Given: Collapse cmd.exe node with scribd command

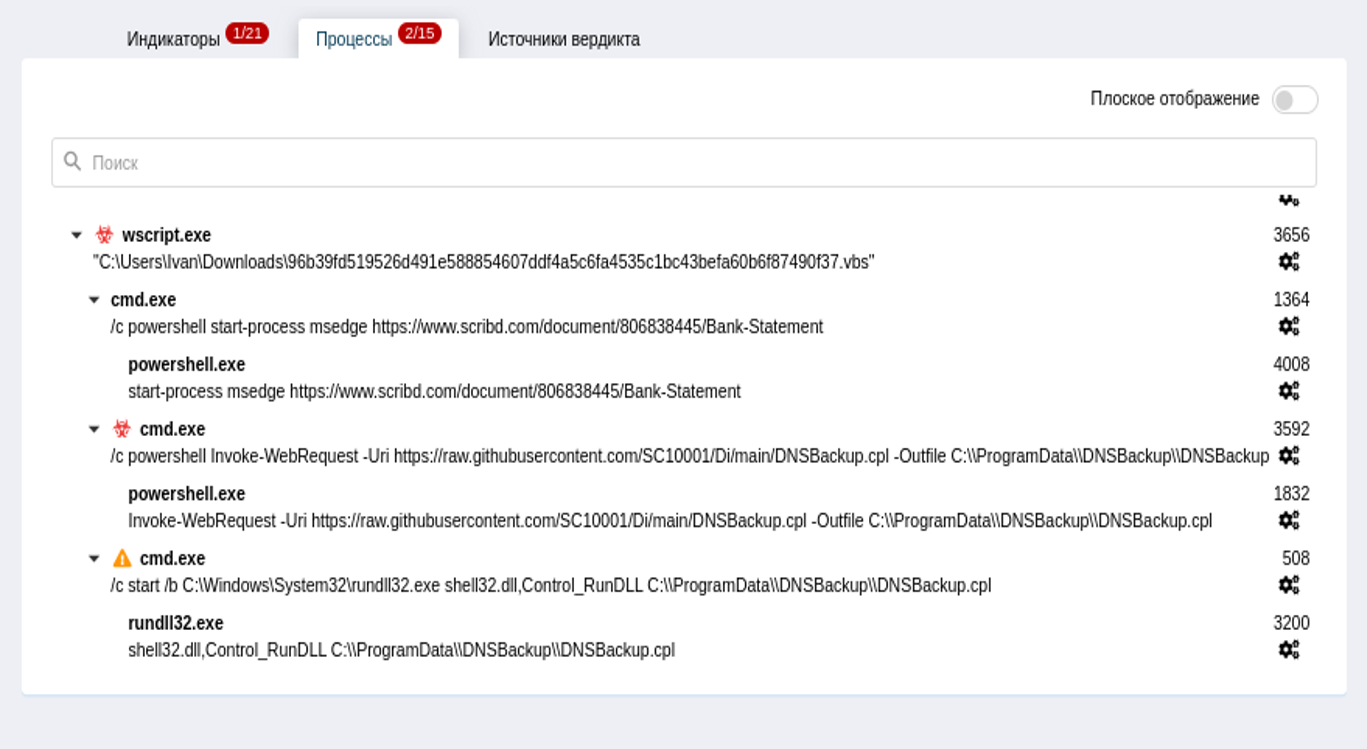Looking at the screenshot, I should pyautogui.click(x=94, y=300).
